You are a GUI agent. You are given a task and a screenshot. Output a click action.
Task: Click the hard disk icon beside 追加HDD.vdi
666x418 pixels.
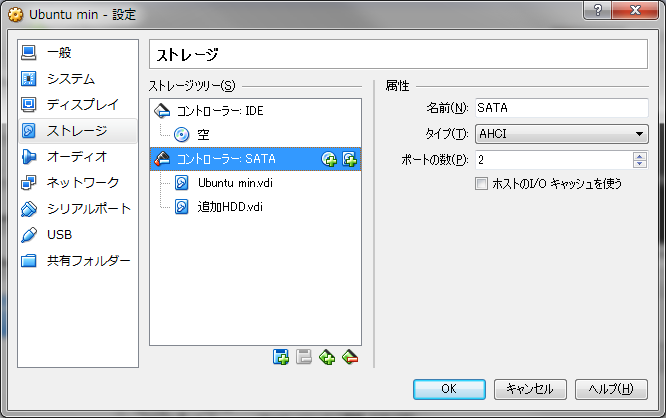182,207
